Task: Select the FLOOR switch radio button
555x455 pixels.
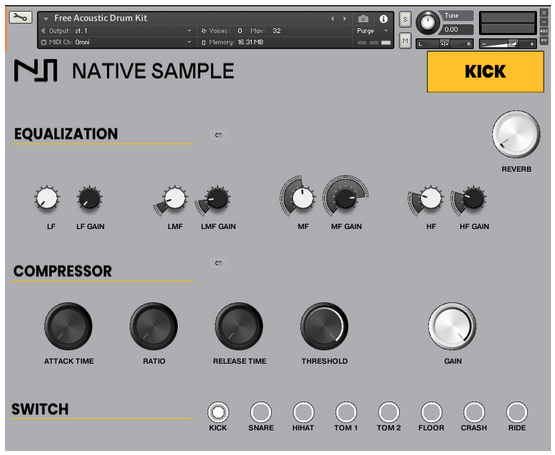Action: (431, 413)
